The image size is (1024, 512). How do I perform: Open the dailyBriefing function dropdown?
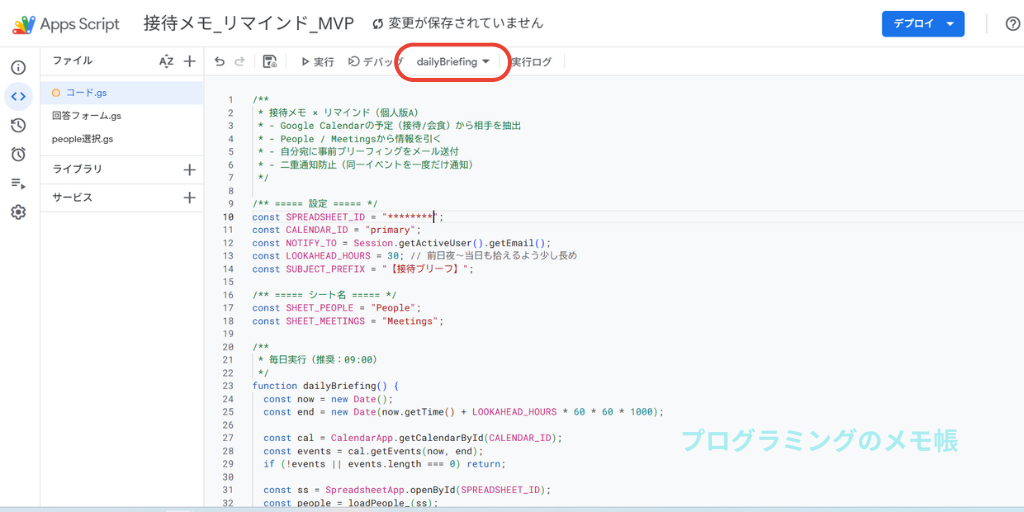453,62
